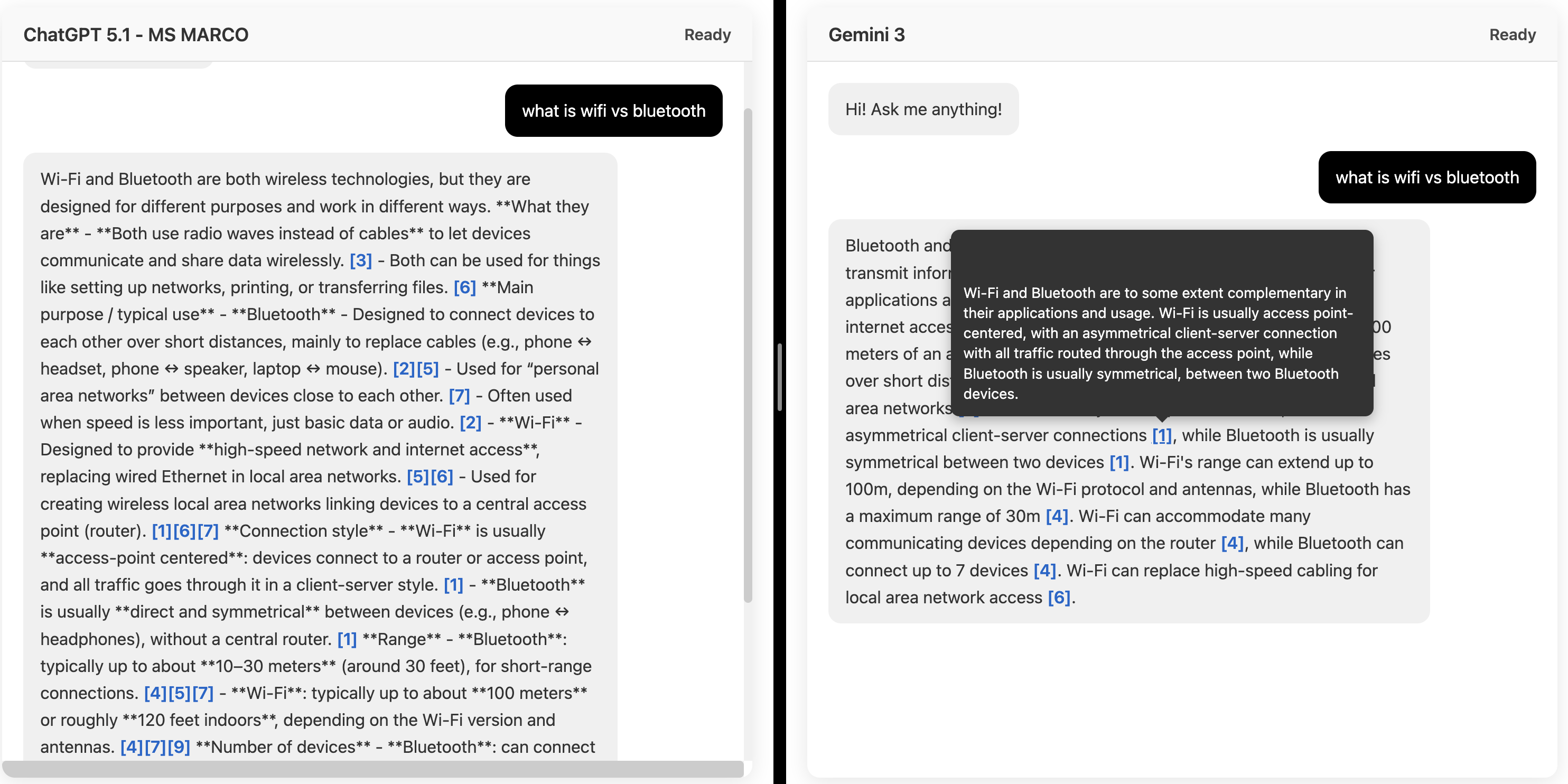Image resolution: width=1568 pixels, height=784 pixels.
Task: Open Gemini citation [6] after "network access"
Action: tap(1059, 598)
